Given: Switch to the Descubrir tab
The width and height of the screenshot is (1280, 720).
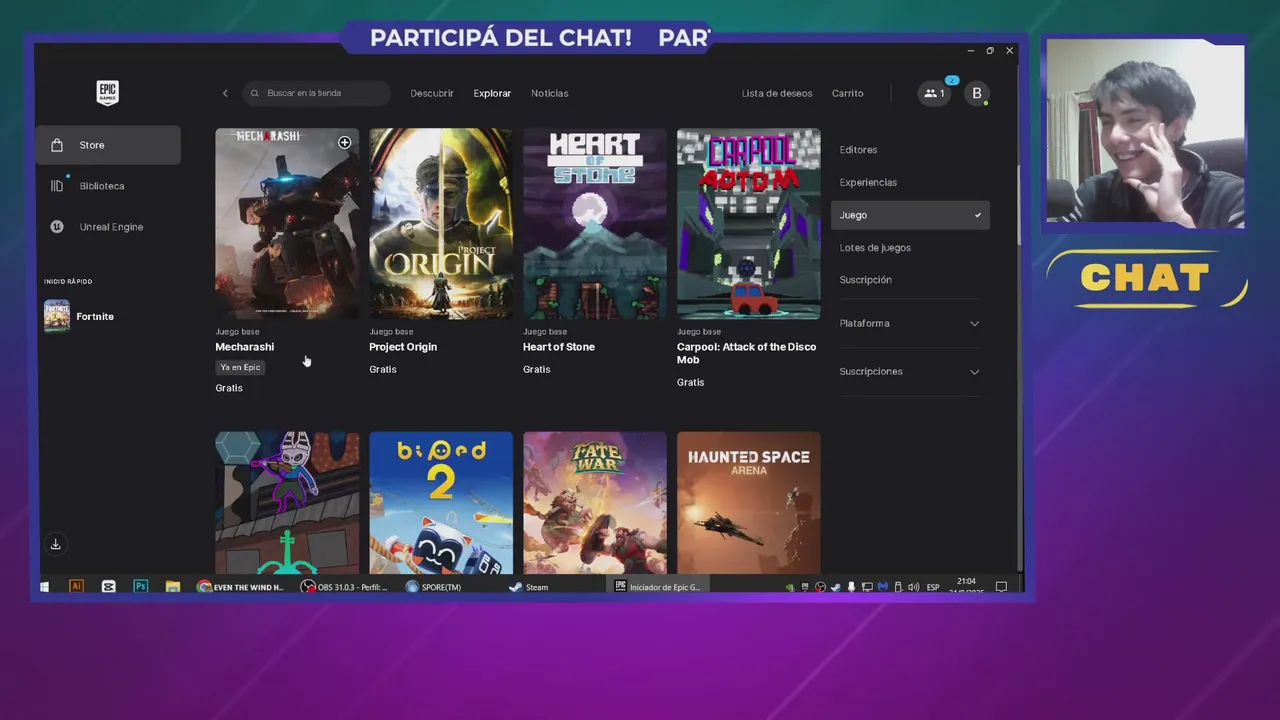Looking at the screenshot, I should (432, 93).
